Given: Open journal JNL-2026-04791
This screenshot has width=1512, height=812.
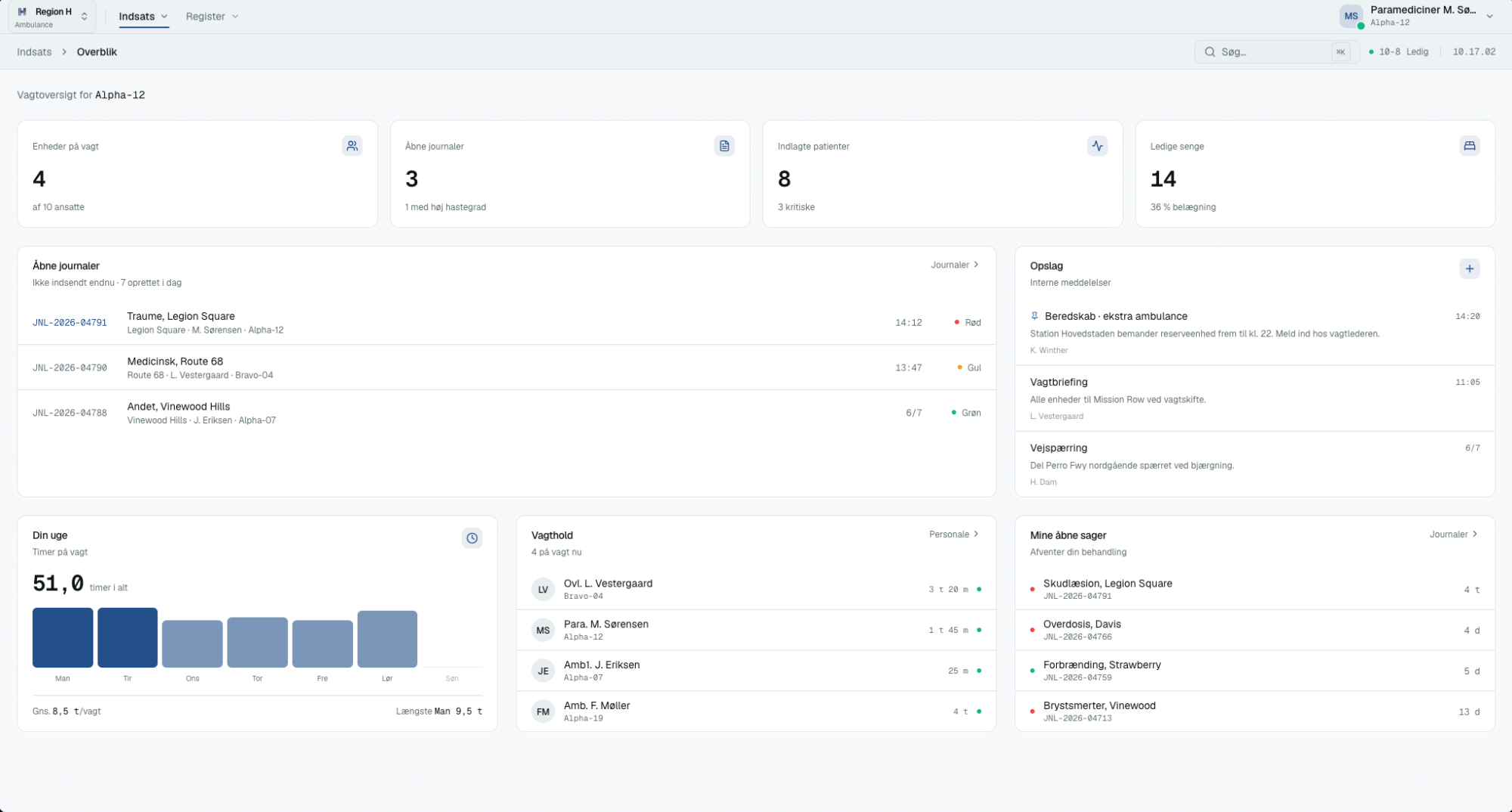Looking at the screenshot, I should pyautogui.click(x=70, y=322).
